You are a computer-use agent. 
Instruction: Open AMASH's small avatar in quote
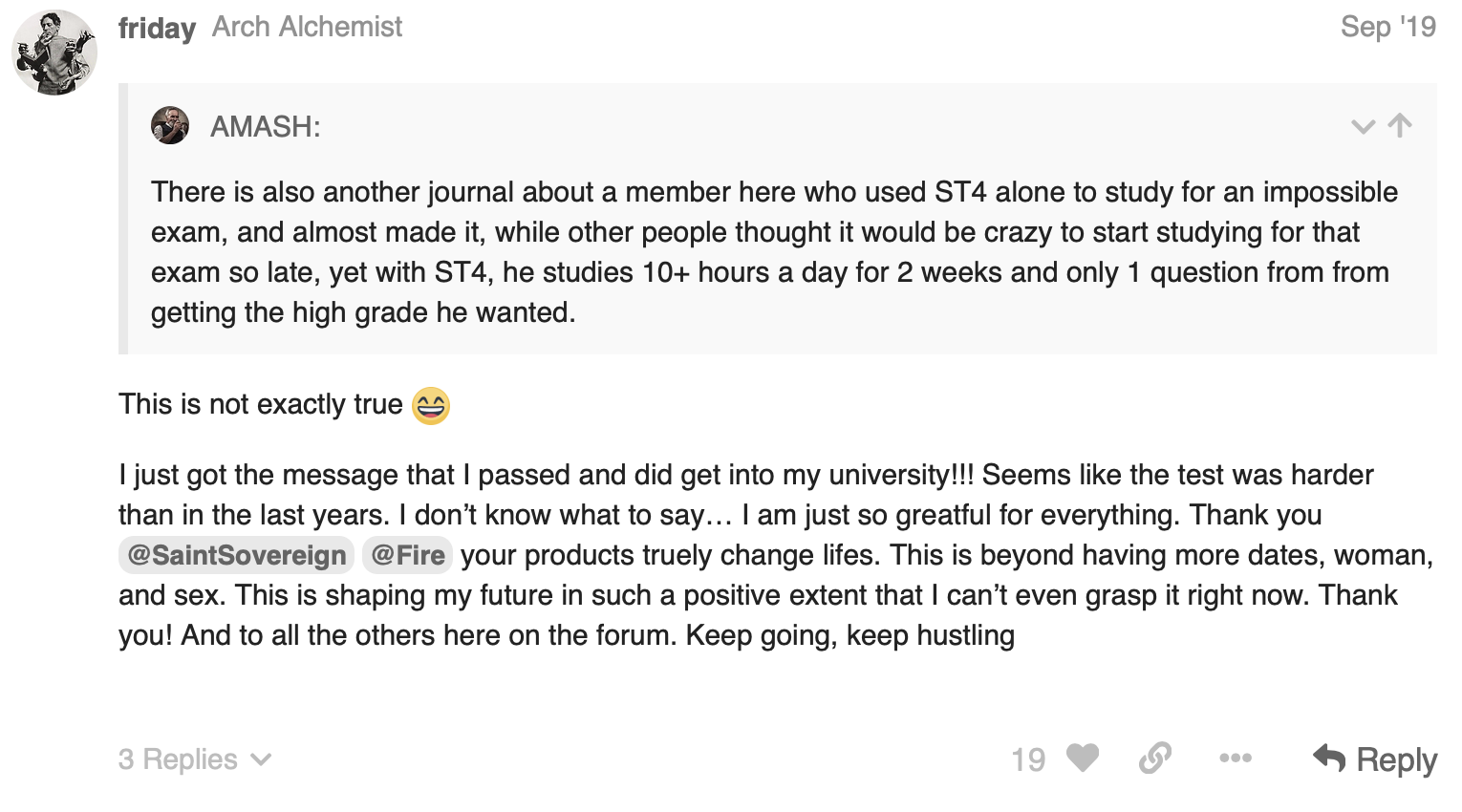coord(170,125)
